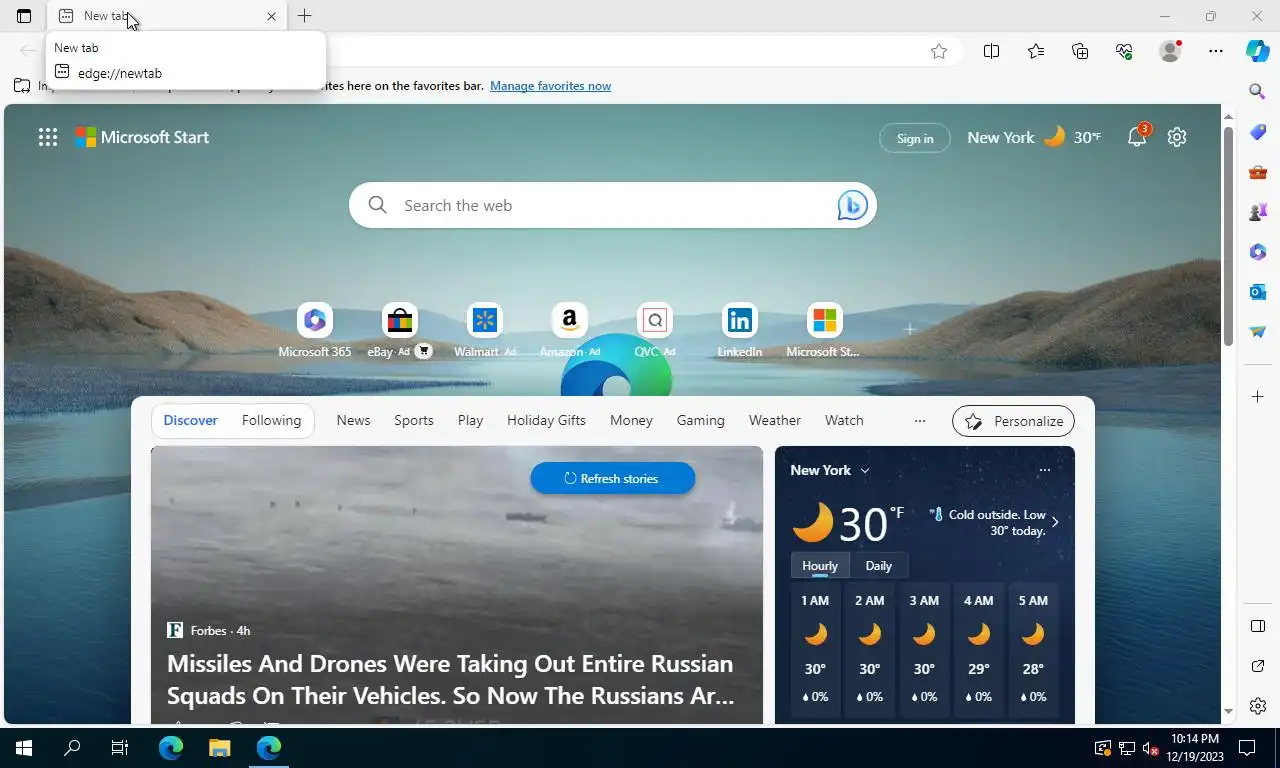Open the Watch feed tab
The width and height of the screenshot is (1280, 768).
click(844, 420)
